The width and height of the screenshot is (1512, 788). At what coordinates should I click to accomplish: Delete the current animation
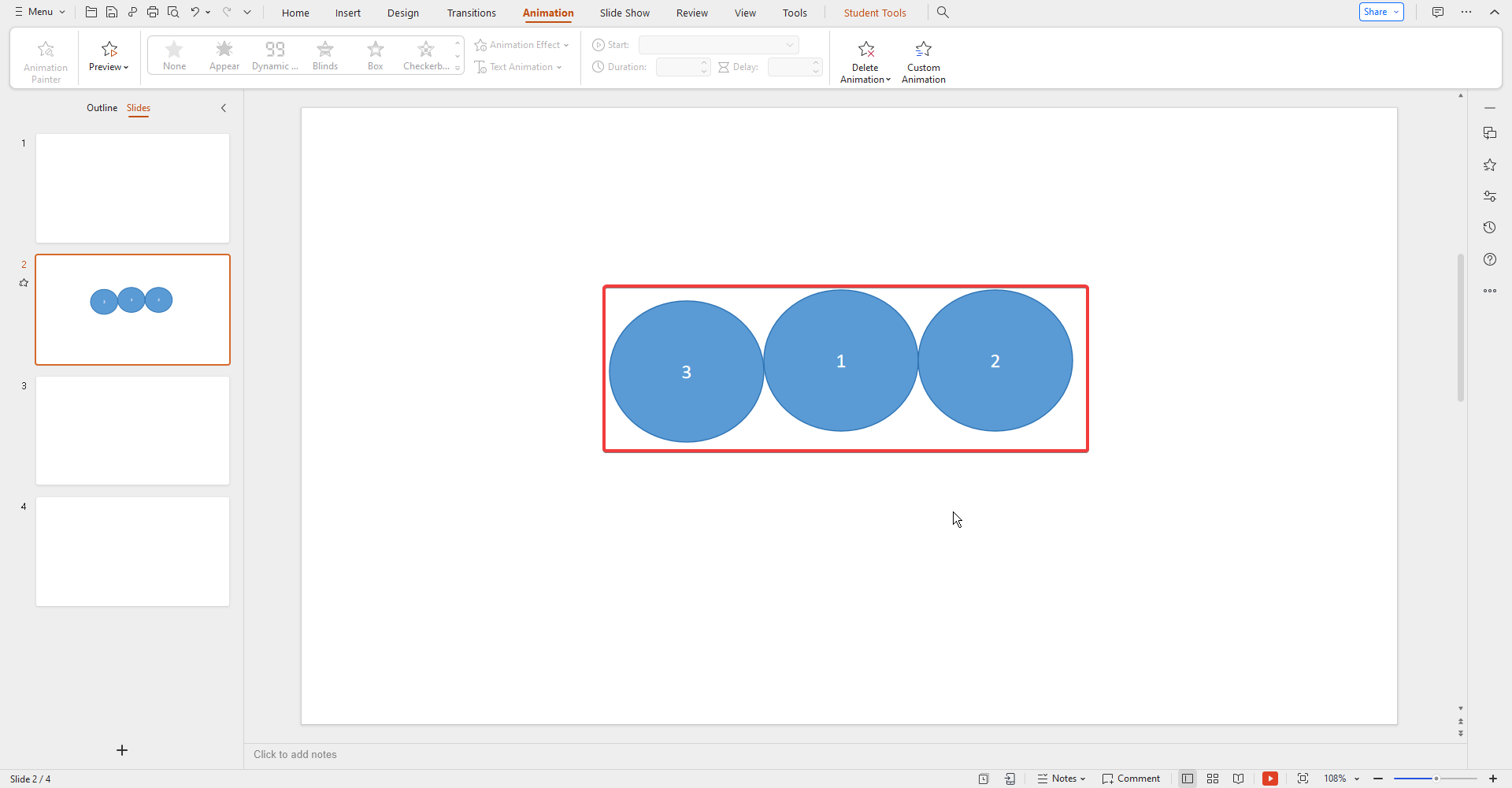[x=865, y=61]
